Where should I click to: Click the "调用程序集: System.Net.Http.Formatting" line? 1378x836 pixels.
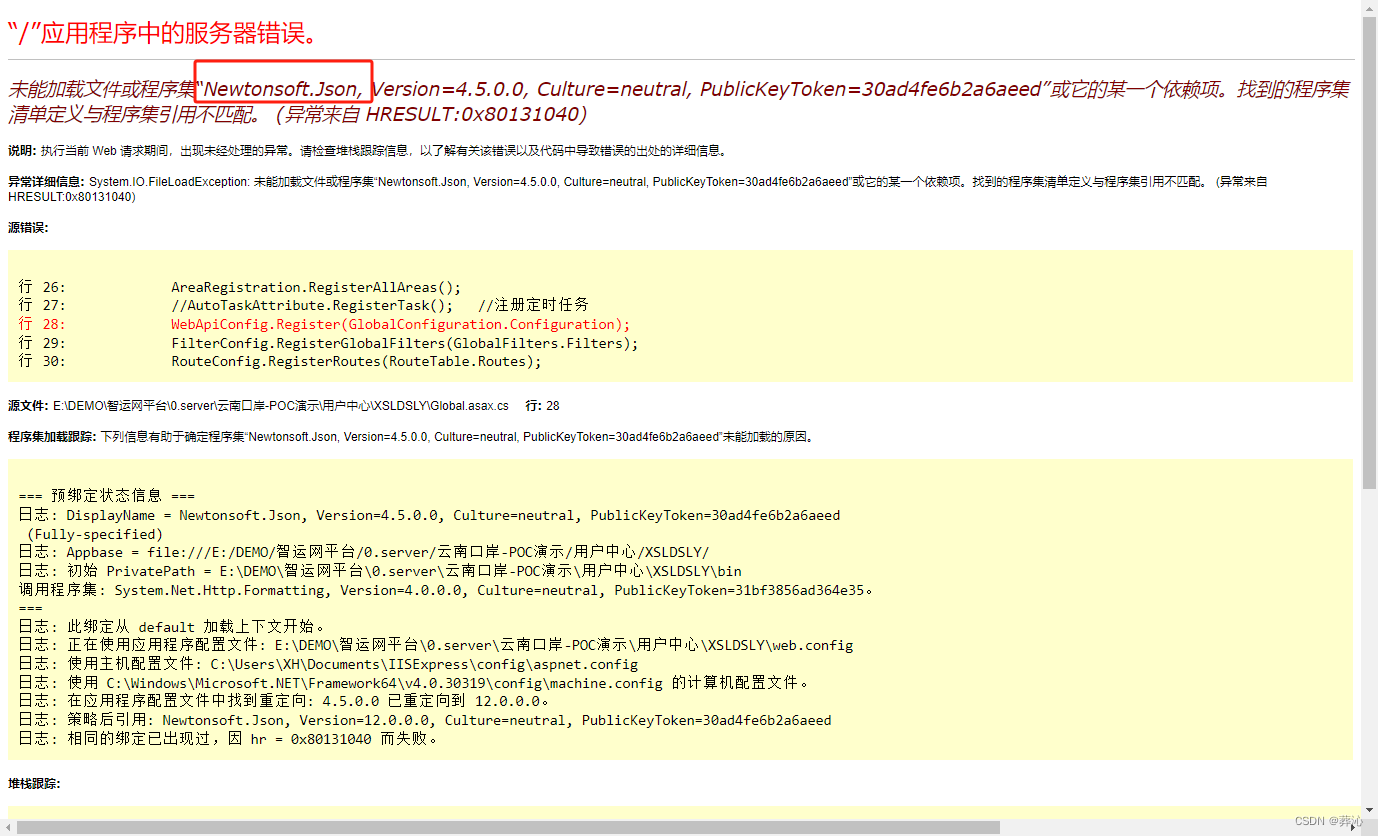[x=446, y=590]
